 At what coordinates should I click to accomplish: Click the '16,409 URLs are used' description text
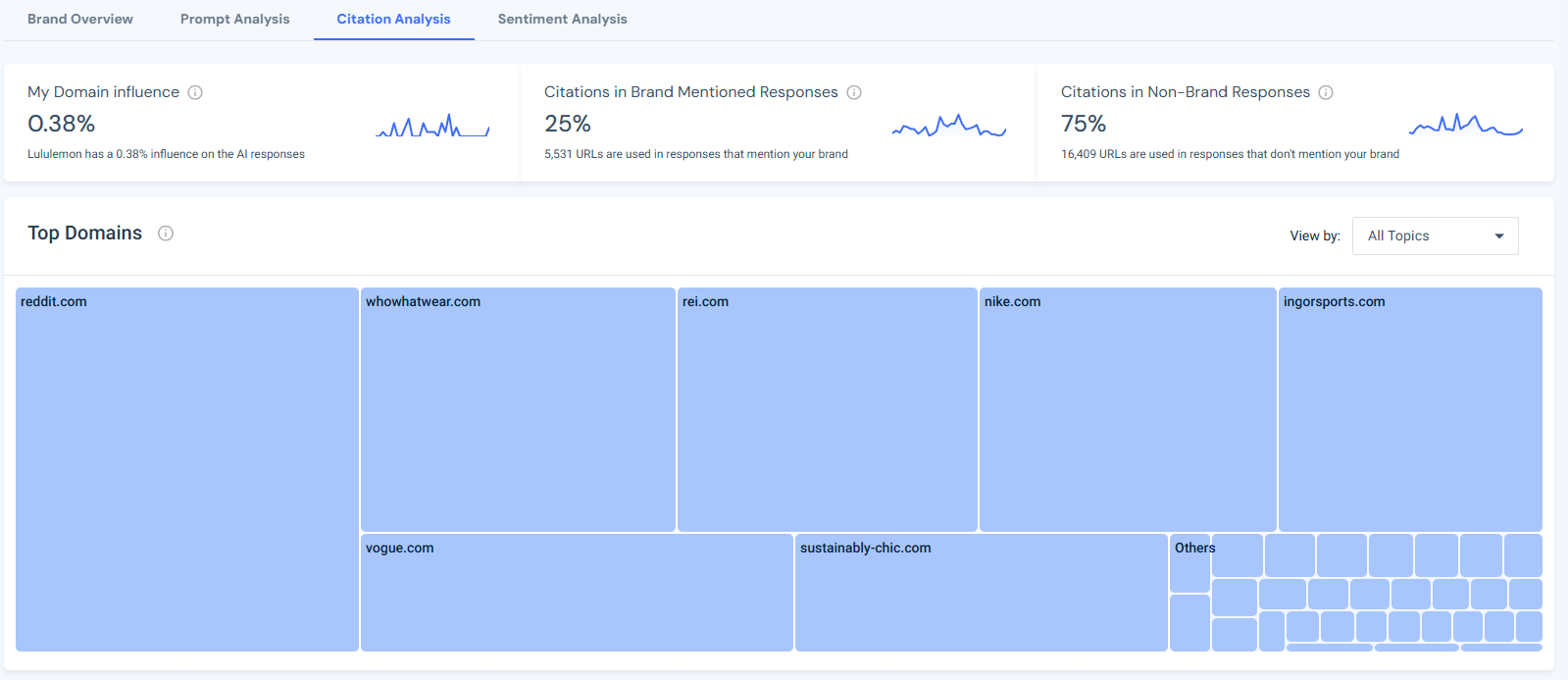coord(1230,154)
